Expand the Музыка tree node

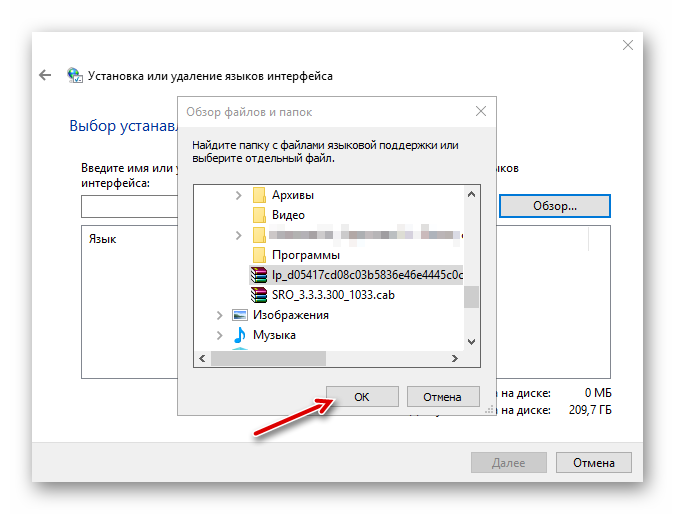[x=220, y=335]
